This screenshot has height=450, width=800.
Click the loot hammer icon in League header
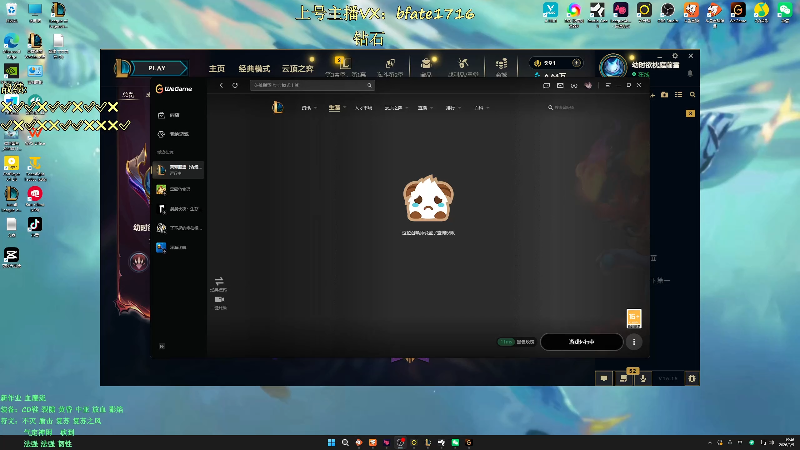pos(463,64)
